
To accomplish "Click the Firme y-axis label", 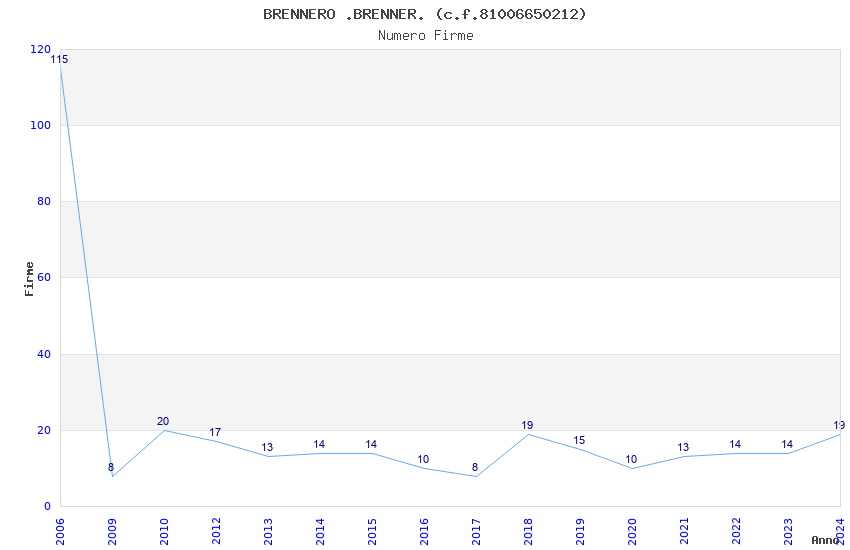I will [29, 278].
